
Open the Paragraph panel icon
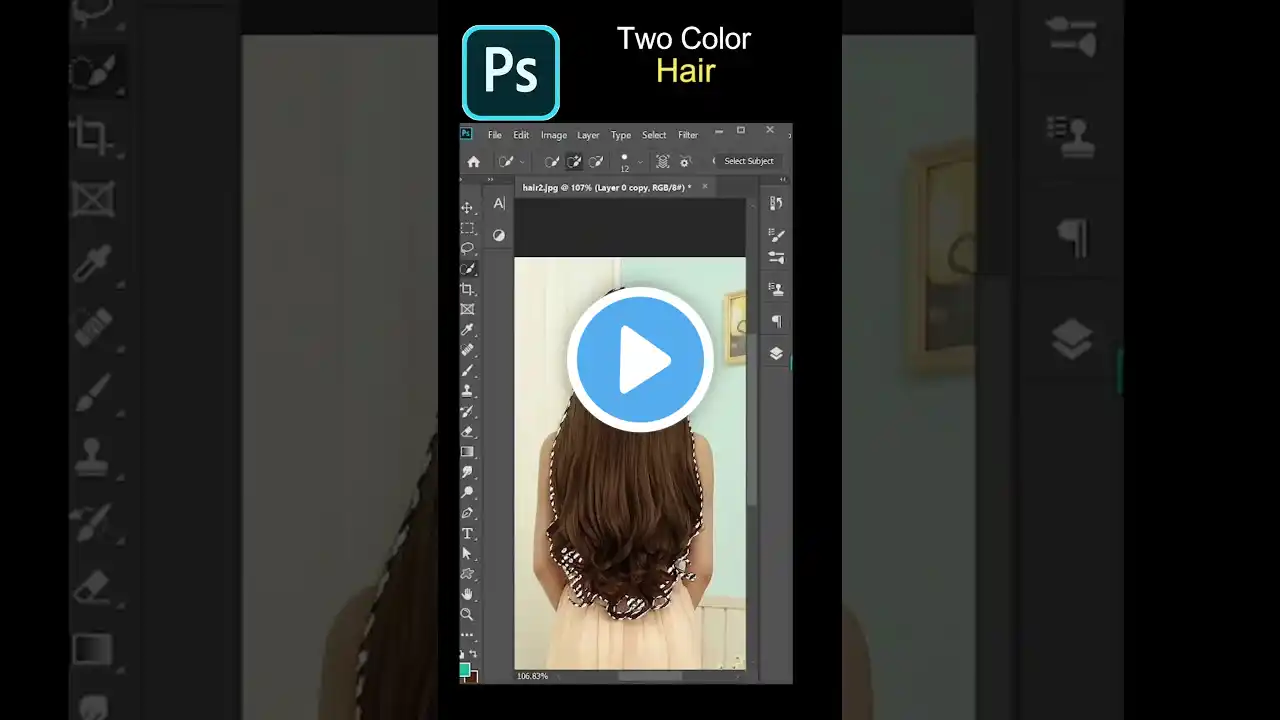pos(776,321)
